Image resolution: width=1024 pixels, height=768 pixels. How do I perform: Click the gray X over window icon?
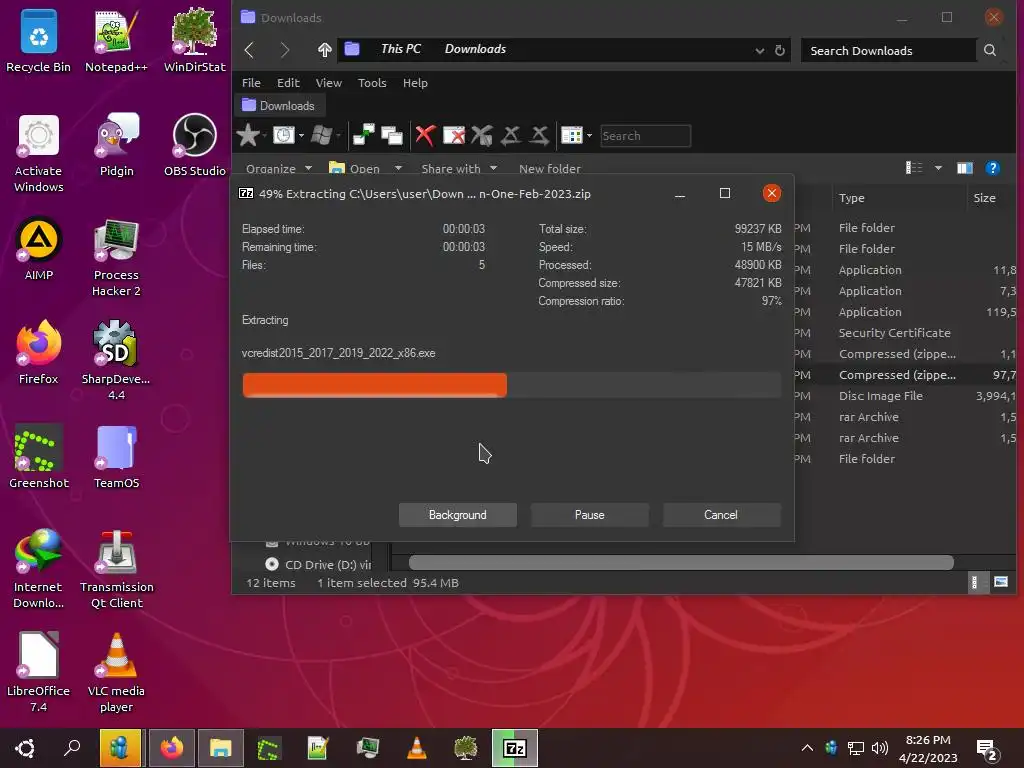coord(482,135)
